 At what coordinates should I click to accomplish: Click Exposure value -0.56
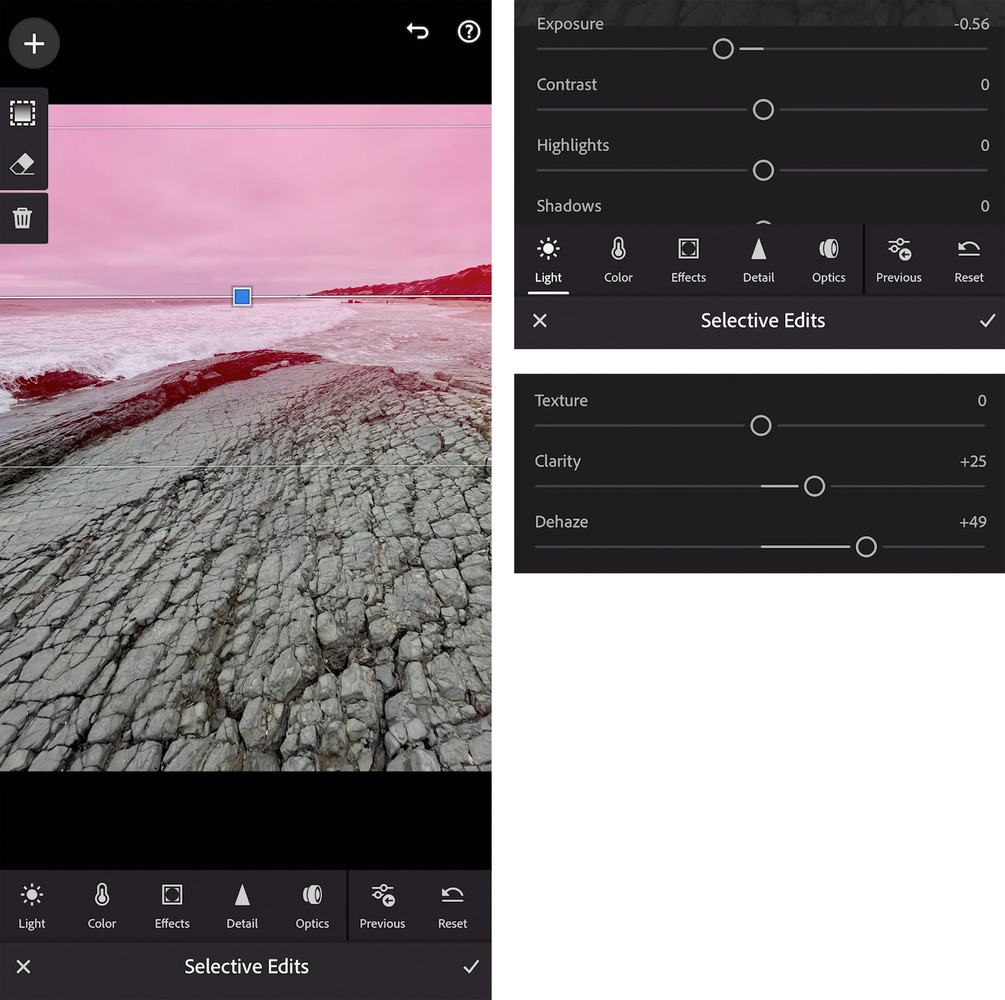point(972,24)
